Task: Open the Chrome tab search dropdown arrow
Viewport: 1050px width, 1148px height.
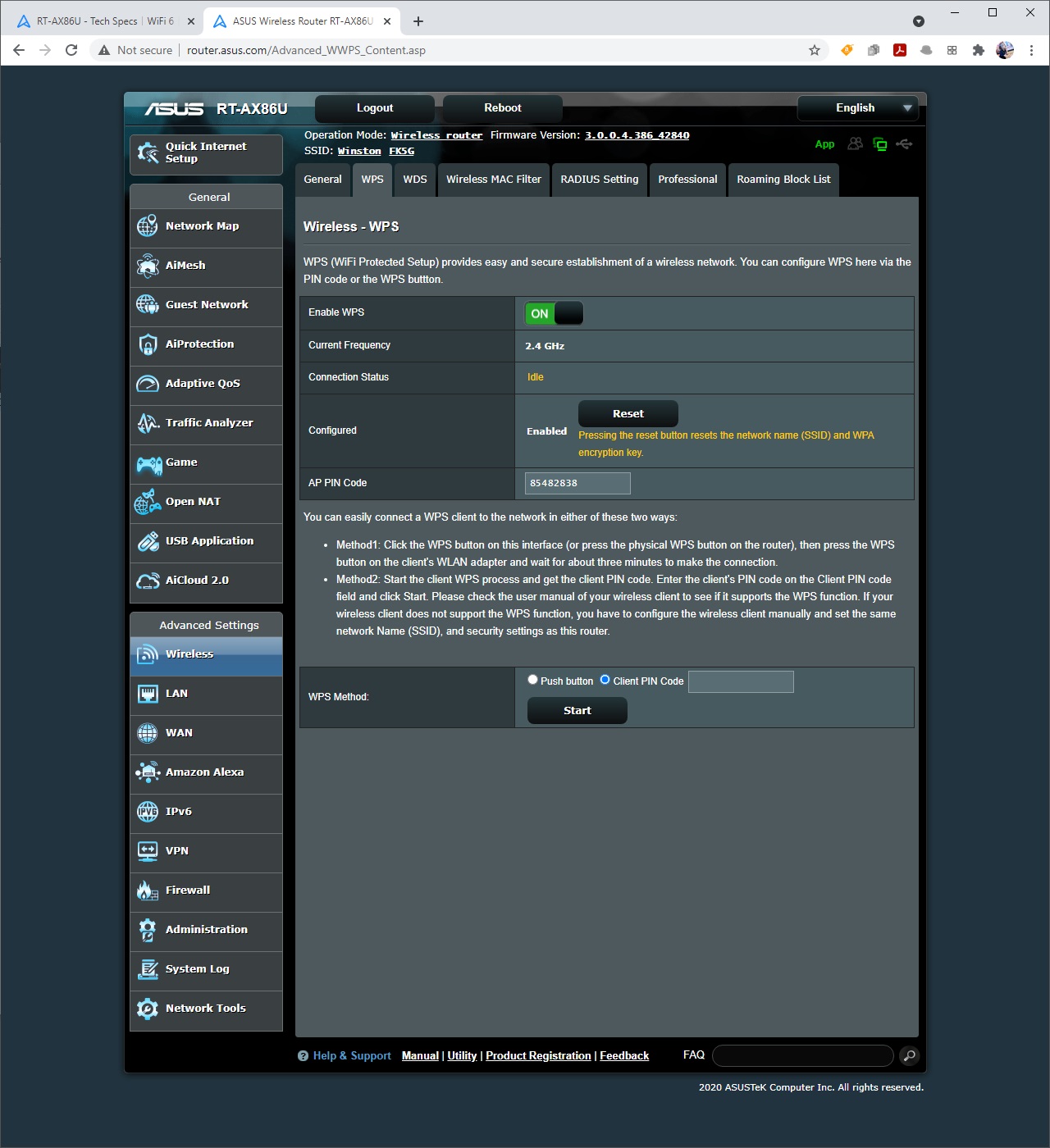Action: point(919,21)
